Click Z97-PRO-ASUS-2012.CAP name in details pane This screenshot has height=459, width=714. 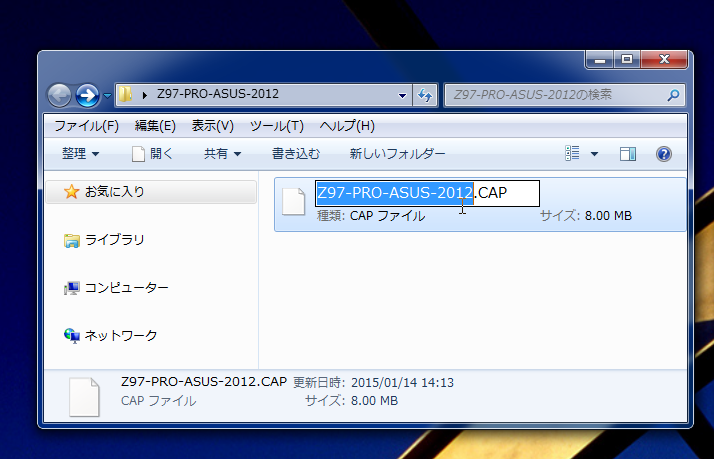click(x=204, y=382)
